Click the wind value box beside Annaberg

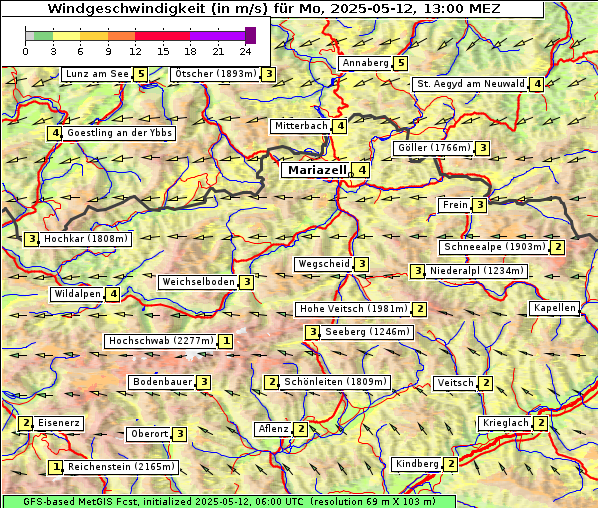(x=400, y=63)
